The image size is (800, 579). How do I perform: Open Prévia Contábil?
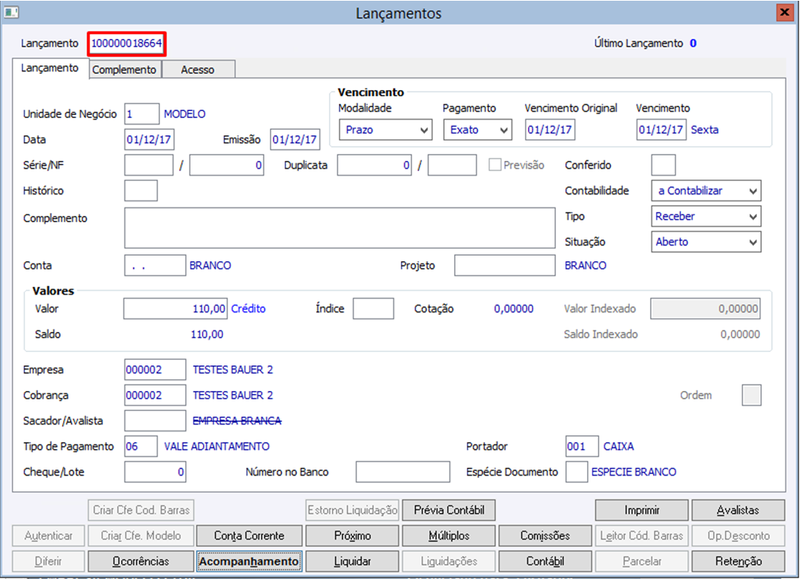(449, 510)
